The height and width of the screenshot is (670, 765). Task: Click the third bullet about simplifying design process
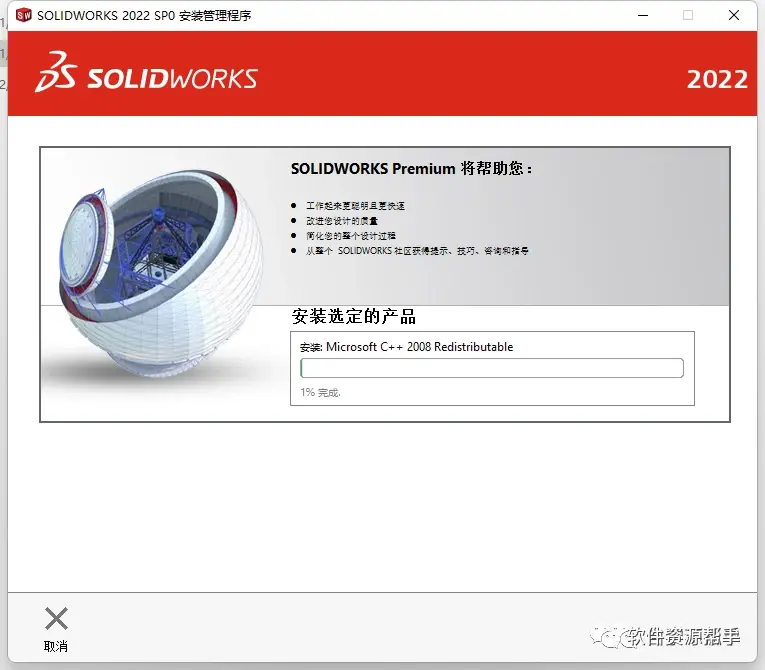pyautogui.click(x=351, y=236)
